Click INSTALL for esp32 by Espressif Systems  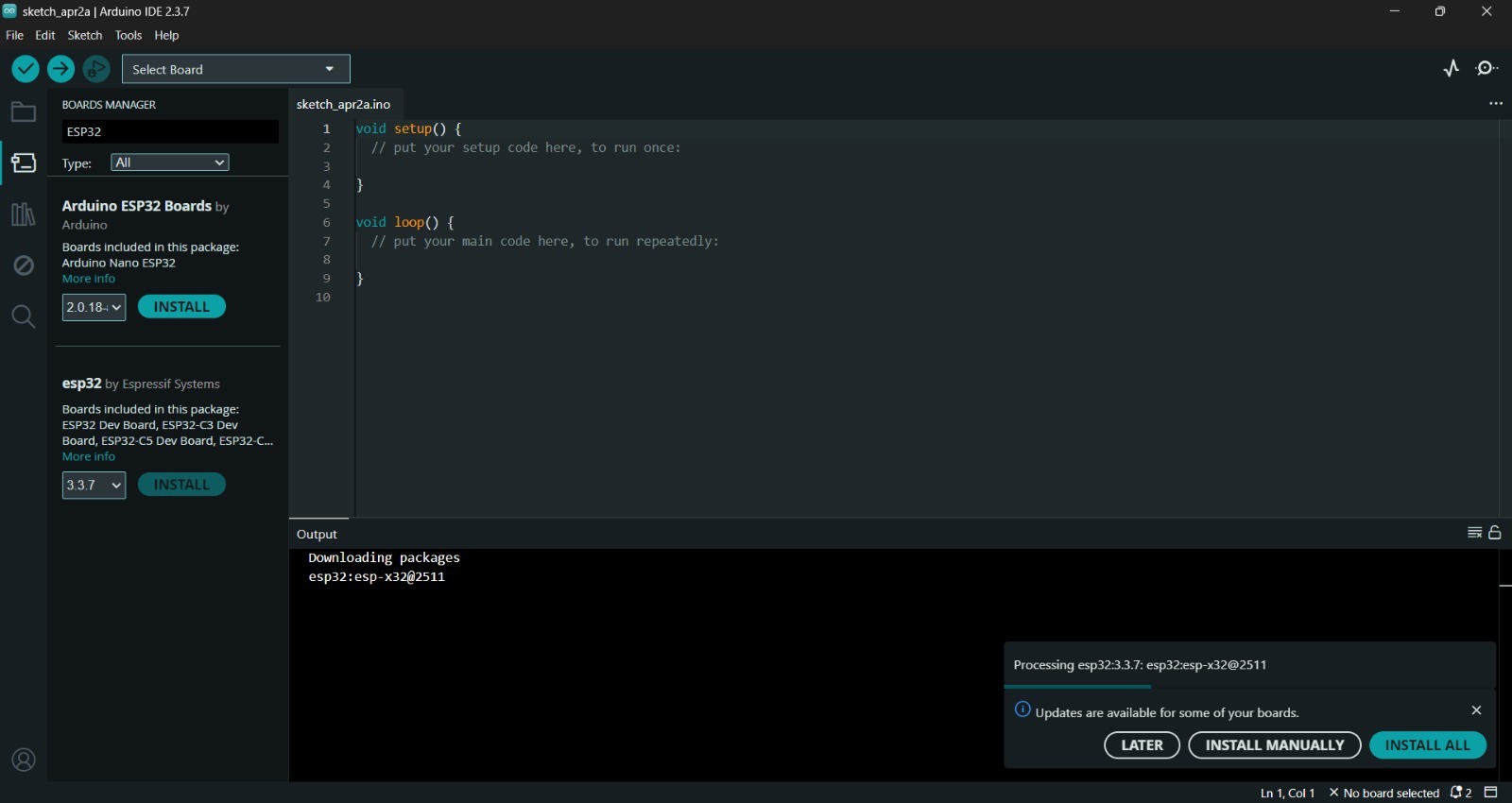click(181, 485)
